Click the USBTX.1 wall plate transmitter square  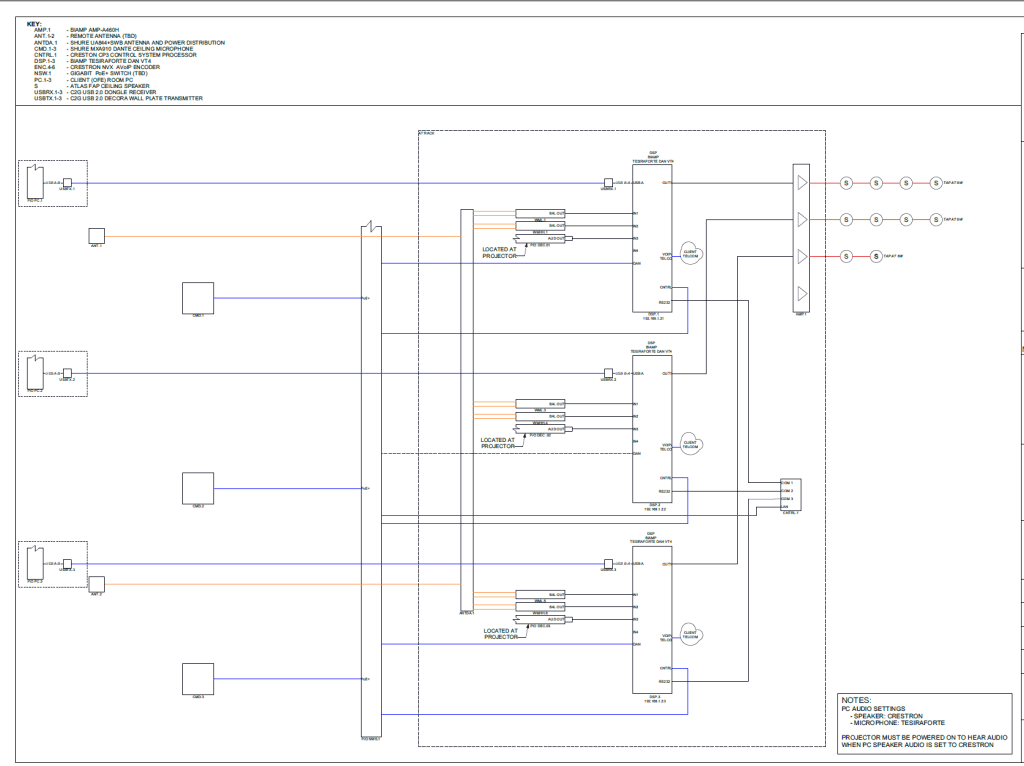[x=68, y=183]
